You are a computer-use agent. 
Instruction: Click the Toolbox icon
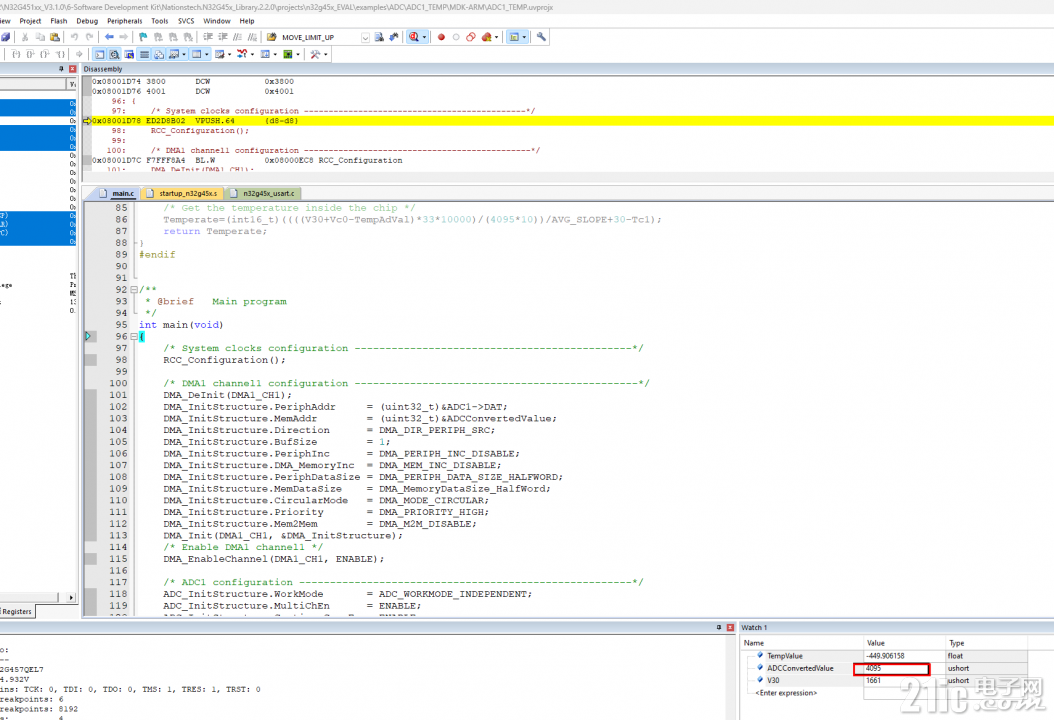coord(314,54)
